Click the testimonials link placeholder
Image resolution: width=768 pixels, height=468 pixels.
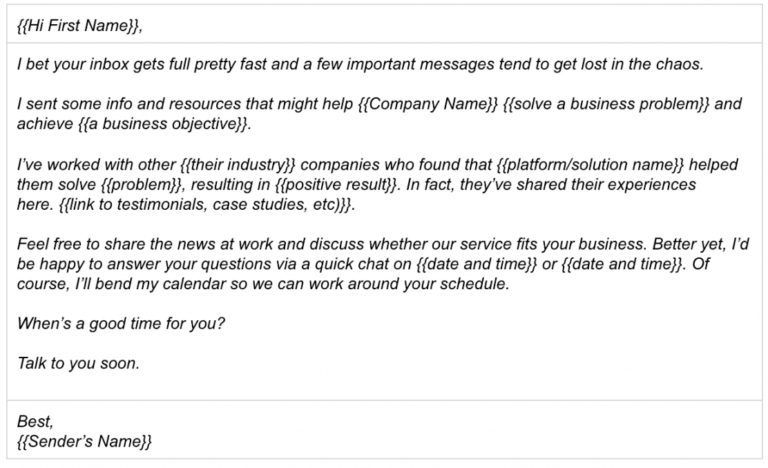tap(205, 204)
